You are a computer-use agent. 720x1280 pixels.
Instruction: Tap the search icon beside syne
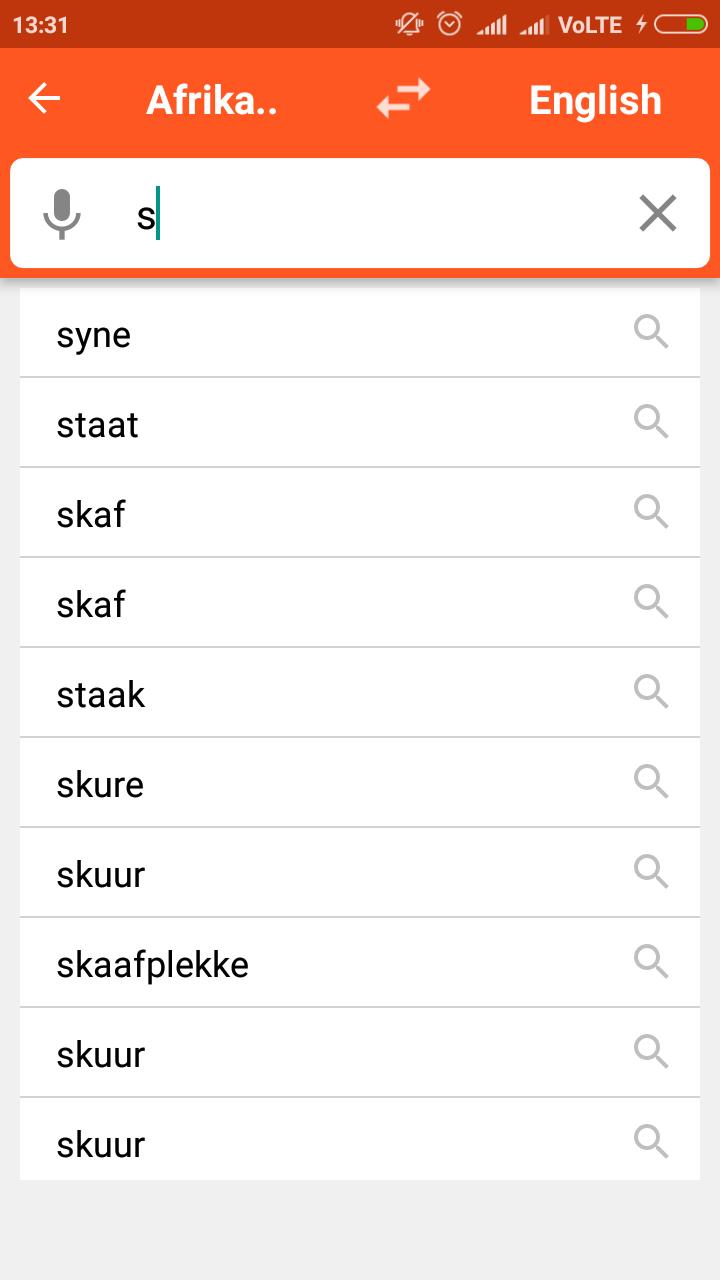[x=651, y=332]
